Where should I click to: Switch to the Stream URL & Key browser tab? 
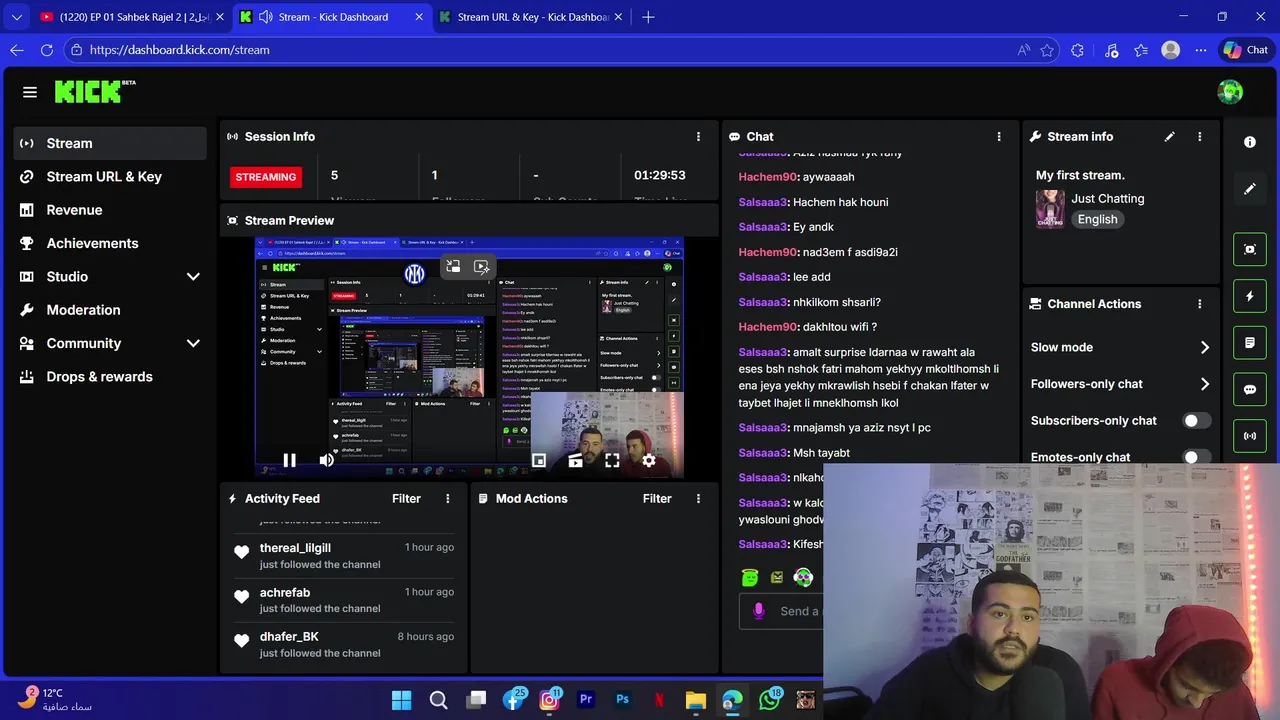533,17
